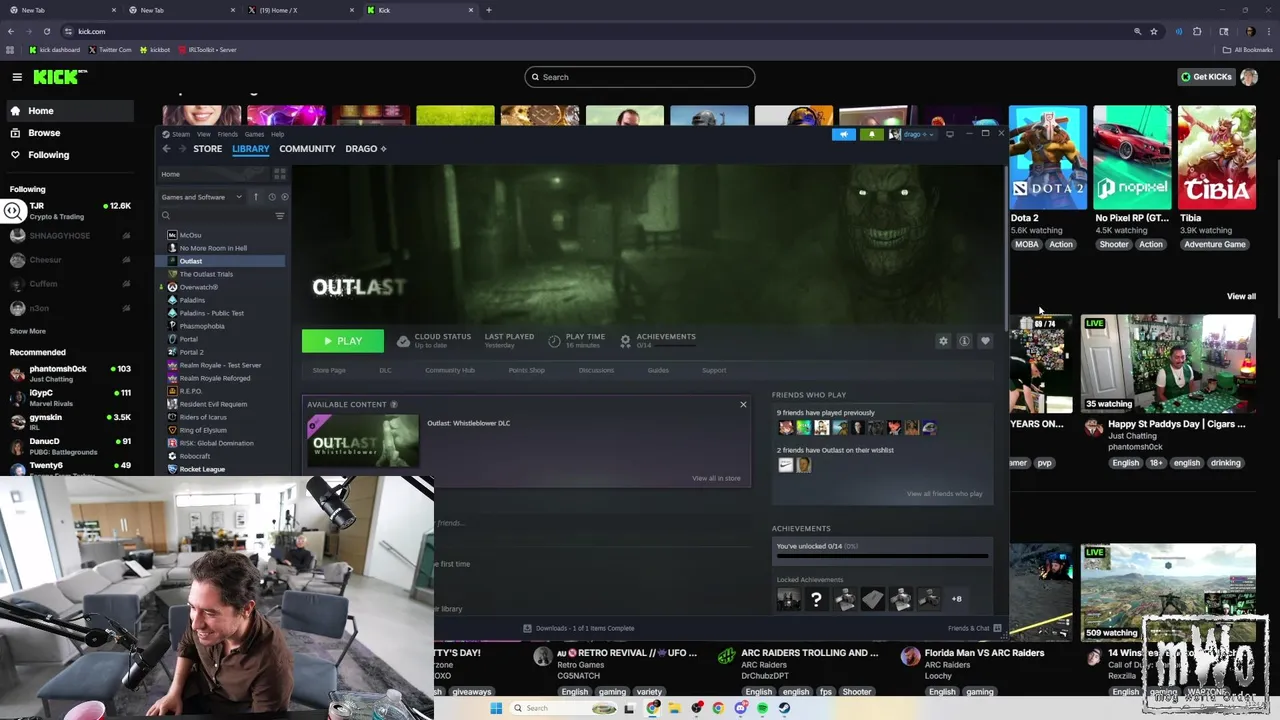The width and height of the screenshot is (1280, 720).
Task: Click the green PLAY button for Outlast
Action: tap(343, 341)
